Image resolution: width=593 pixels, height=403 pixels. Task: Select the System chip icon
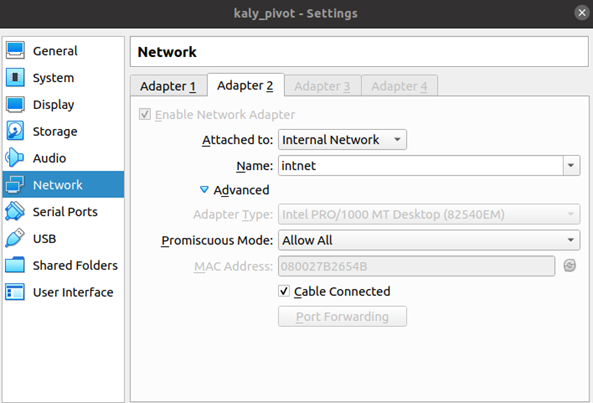tap(15, 78)
